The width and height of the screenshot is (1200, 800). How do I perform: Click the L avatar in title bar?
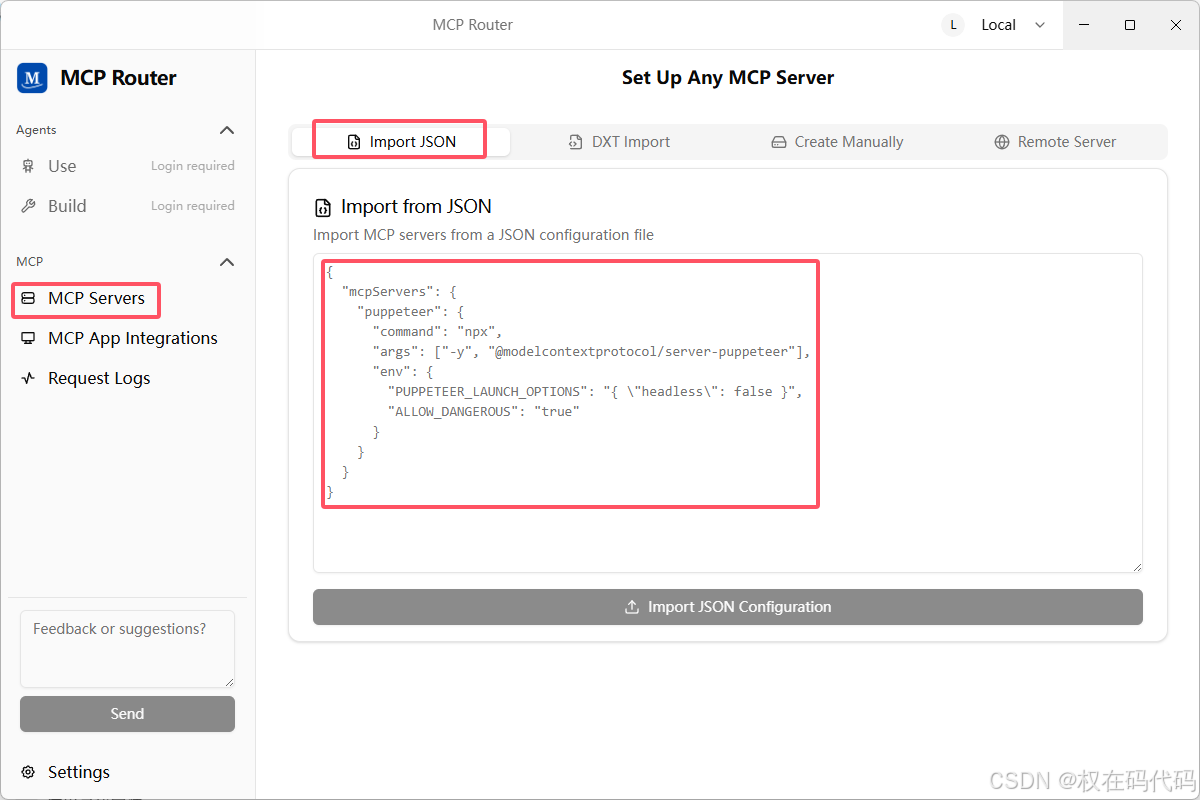[953, 25]
